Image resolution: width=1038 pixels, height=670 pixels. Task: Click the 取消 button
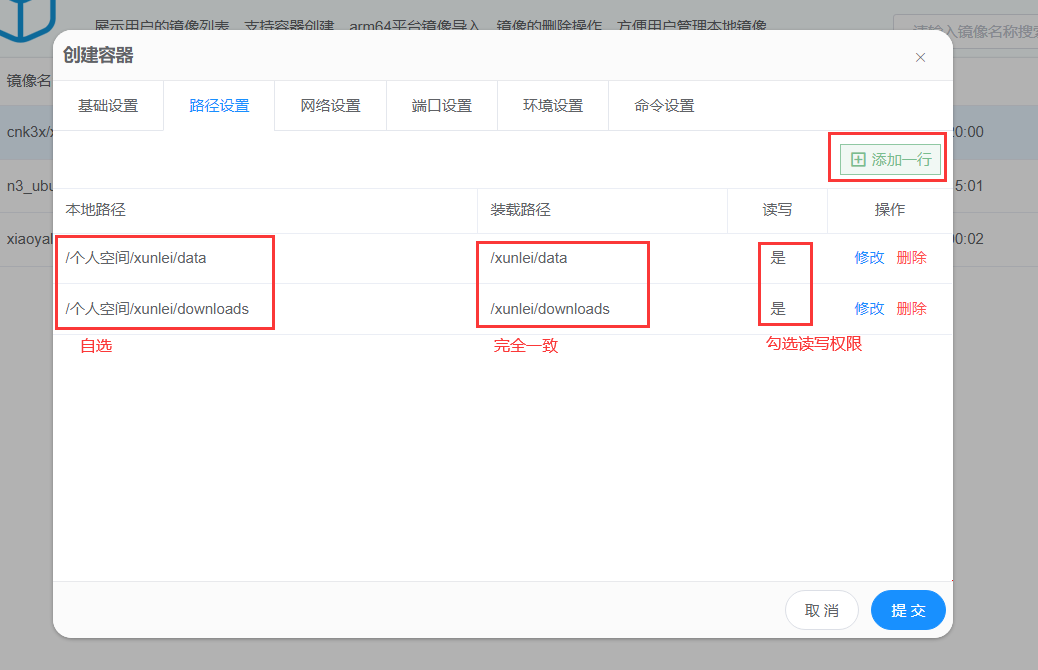coord(822,610)
